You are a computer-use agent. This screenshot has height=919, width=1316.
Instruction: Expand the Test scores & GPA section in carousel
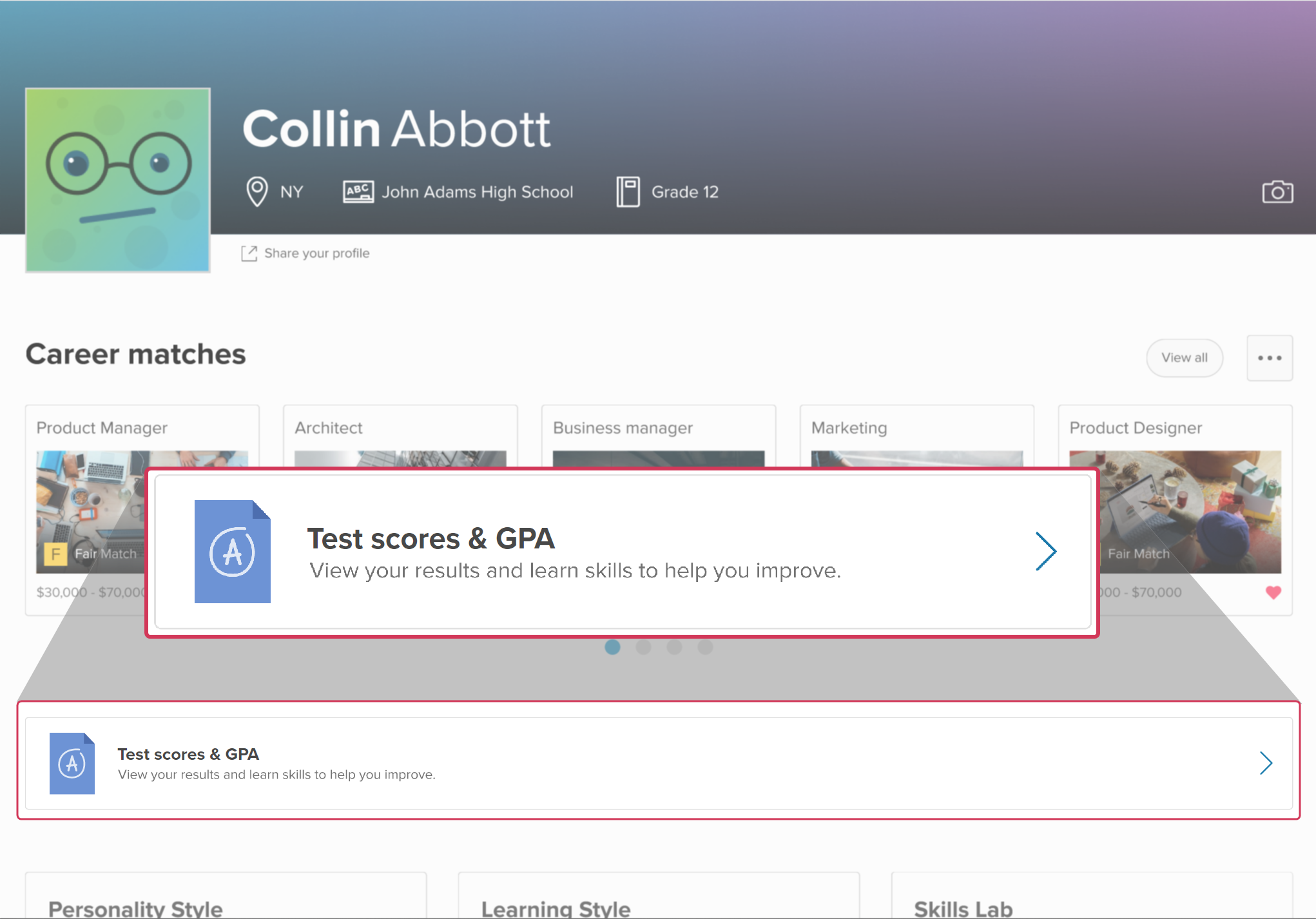pos(1046,551)
